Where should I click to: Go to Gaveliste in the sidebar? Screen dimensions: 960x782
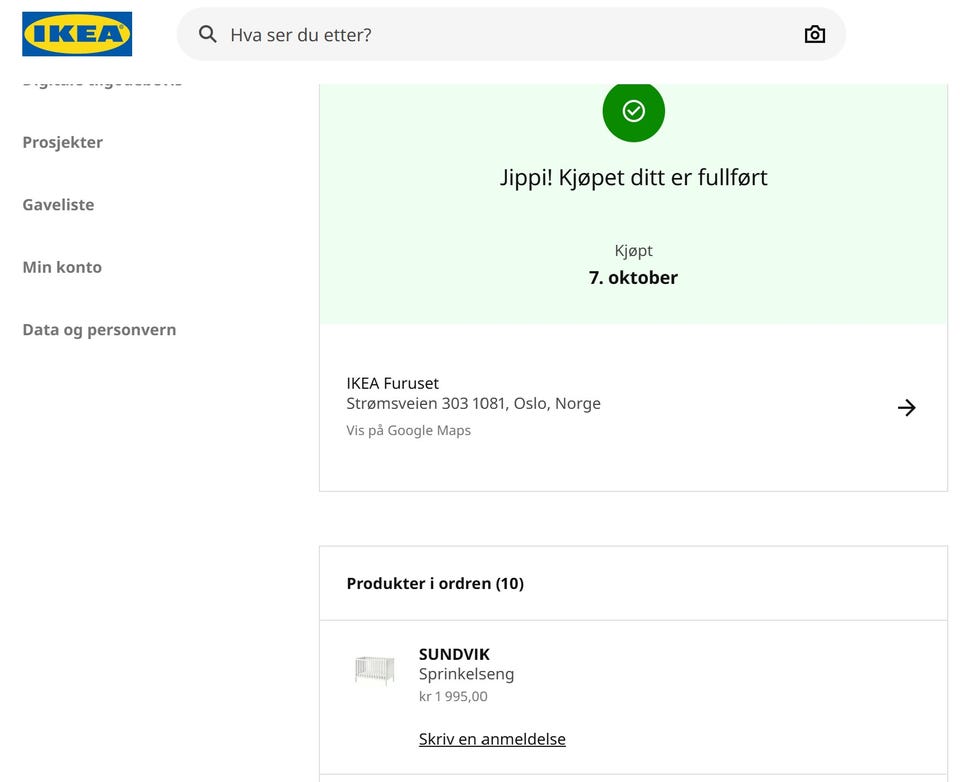tap(58, 205)
